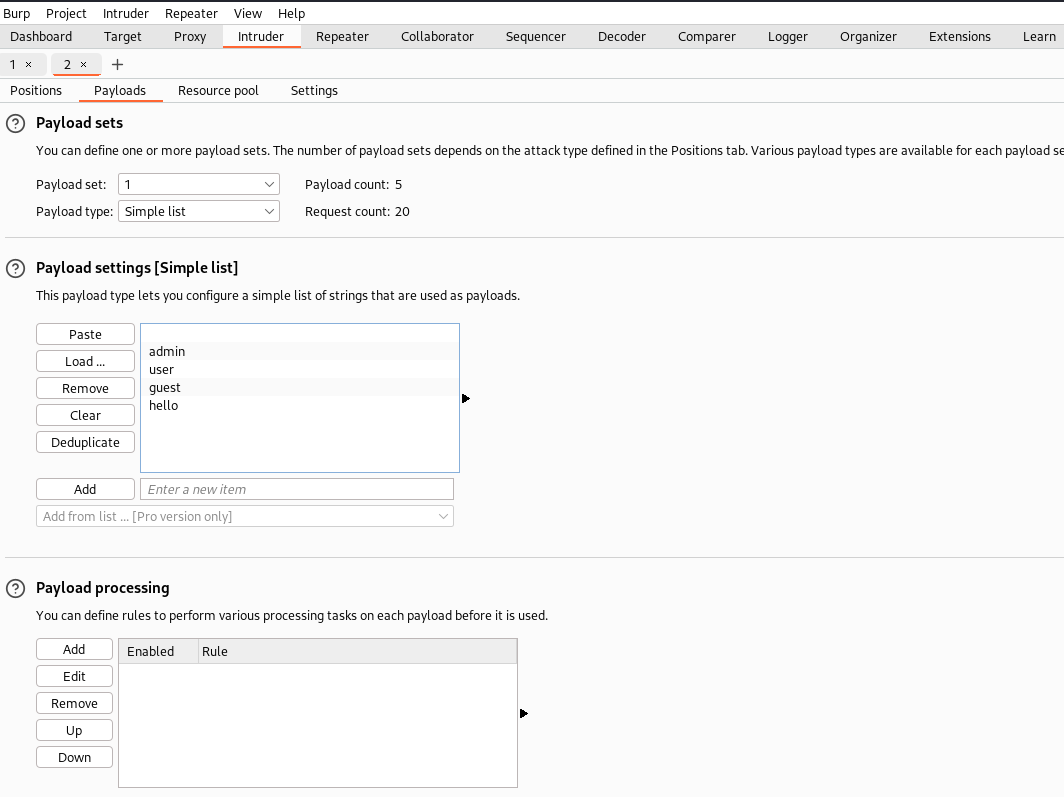1064x797 pixels.
Task: Open help for Payload processing section
Action: tap(16, 589)
